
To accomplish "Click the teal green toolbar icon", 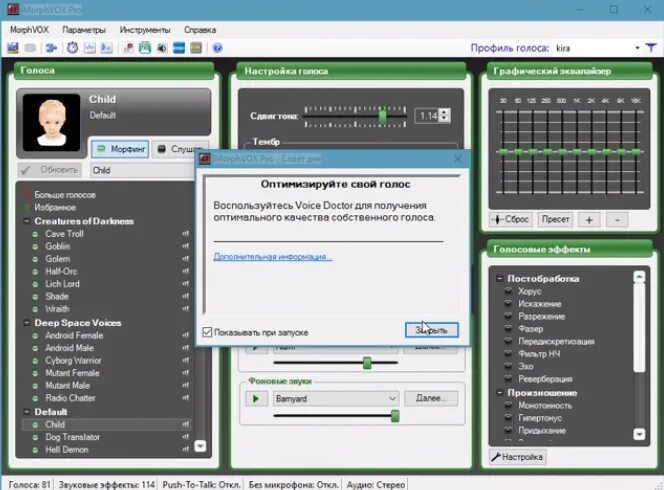I will (145, 48).
